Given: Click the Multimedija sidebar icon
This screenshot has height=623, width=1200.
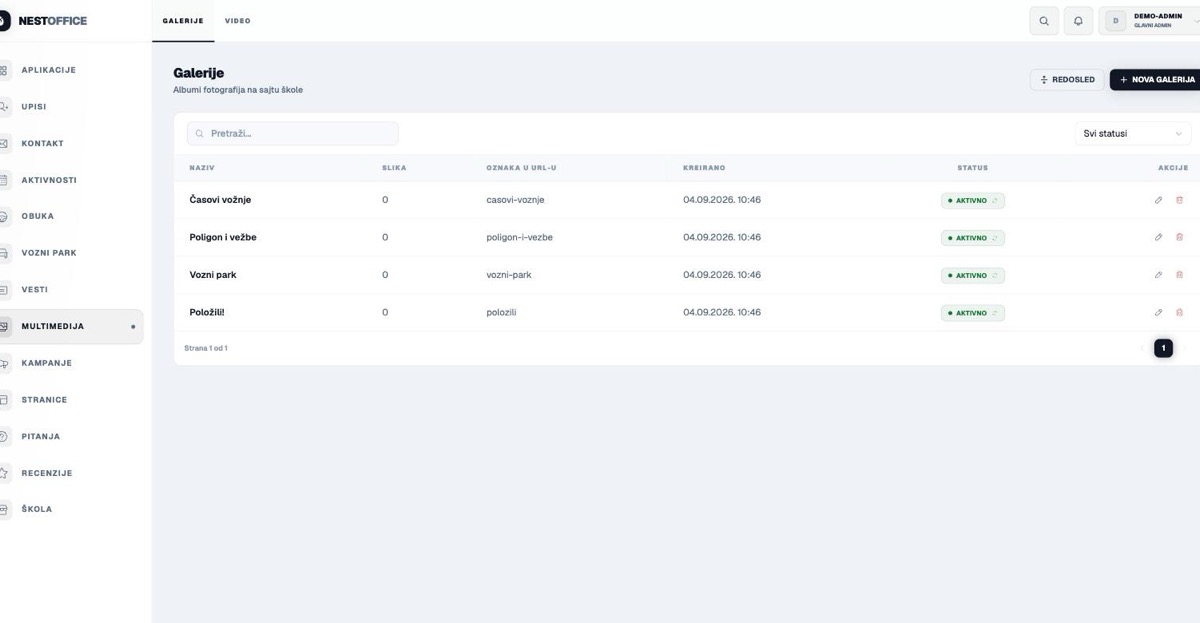Looking at the screenshot, I should tap(3, 326).
